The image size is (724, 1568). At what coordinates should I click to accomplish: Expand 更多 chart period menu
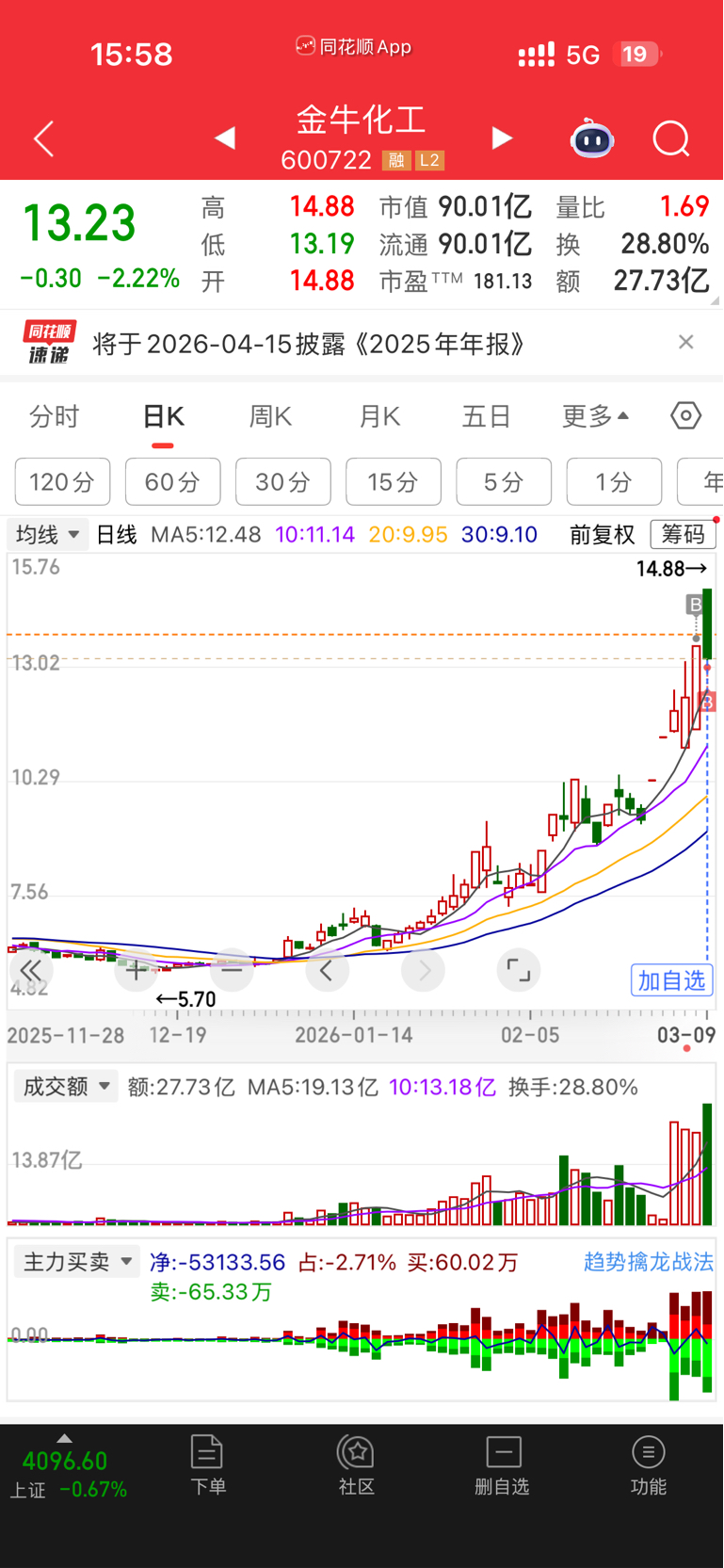[x=595, y=416]
